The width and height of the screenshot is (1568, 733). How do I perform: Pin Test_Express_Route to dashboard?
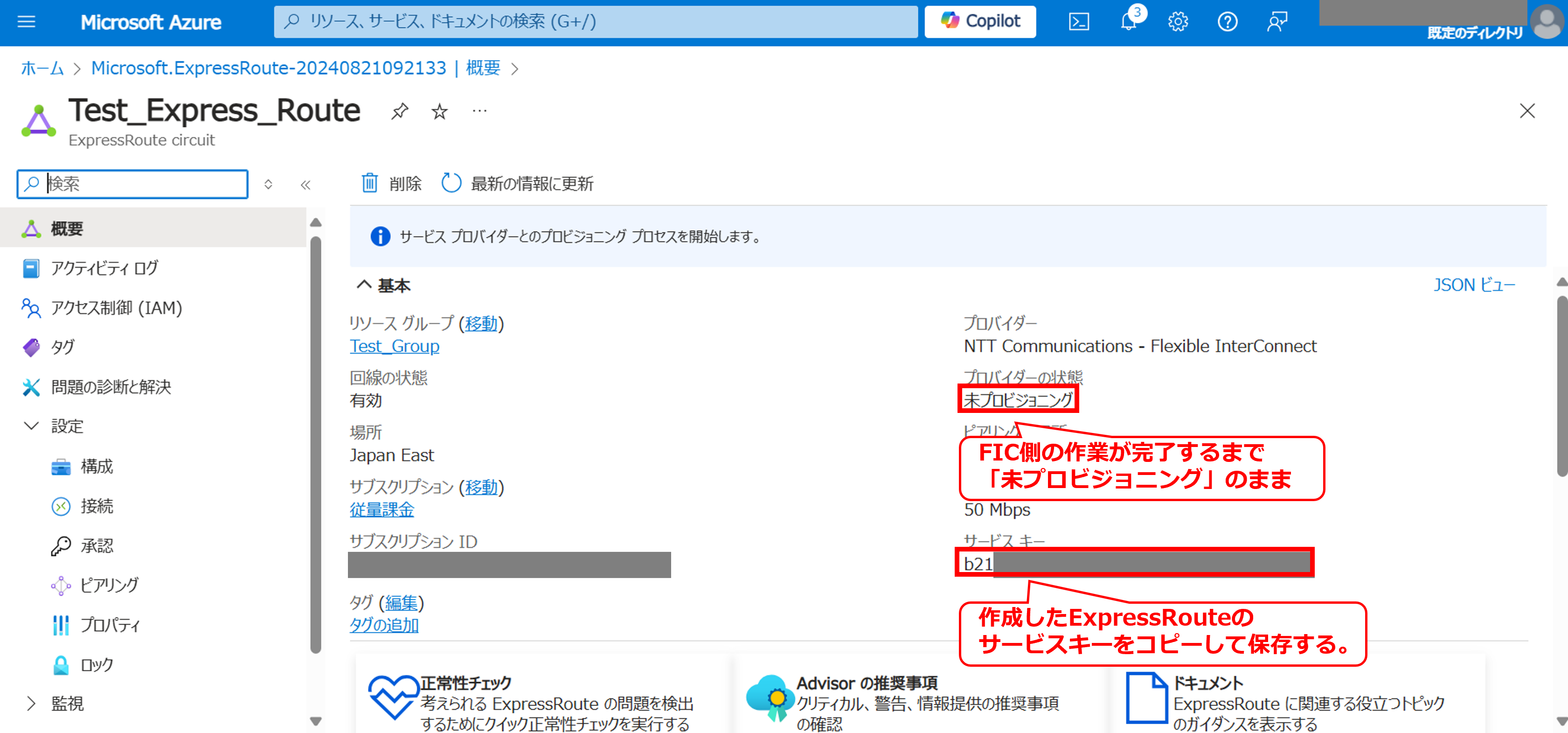(399, 112)
